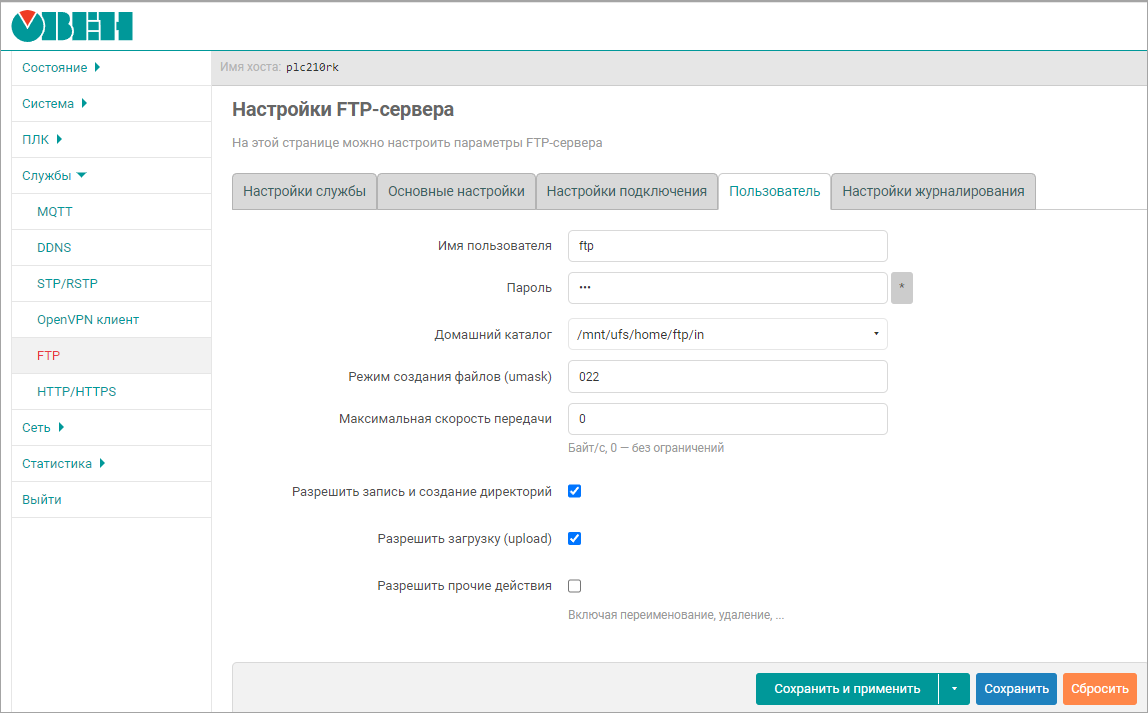Click Выйти to log out
Image resolution: width=1148 pixels, height=713 pixels.
(x=42, y=500)
